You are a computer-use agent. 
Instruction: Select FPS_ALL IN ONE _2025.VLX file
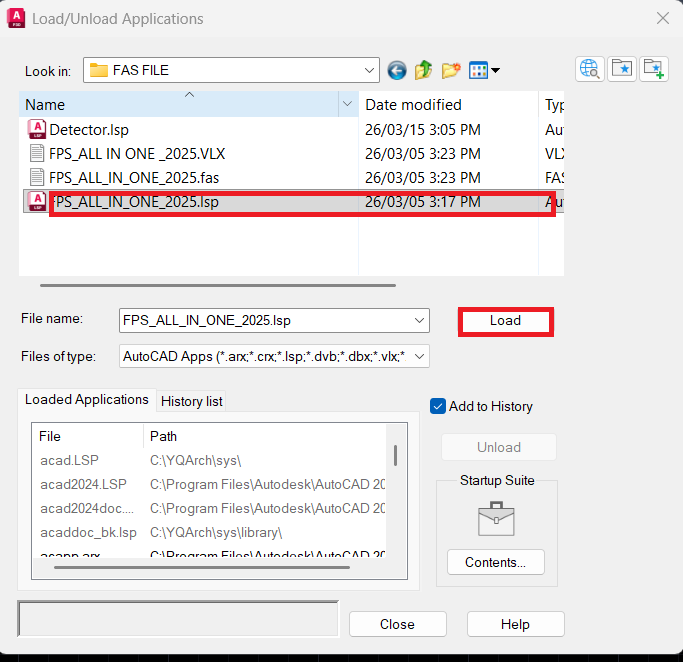tap(137, 154)
